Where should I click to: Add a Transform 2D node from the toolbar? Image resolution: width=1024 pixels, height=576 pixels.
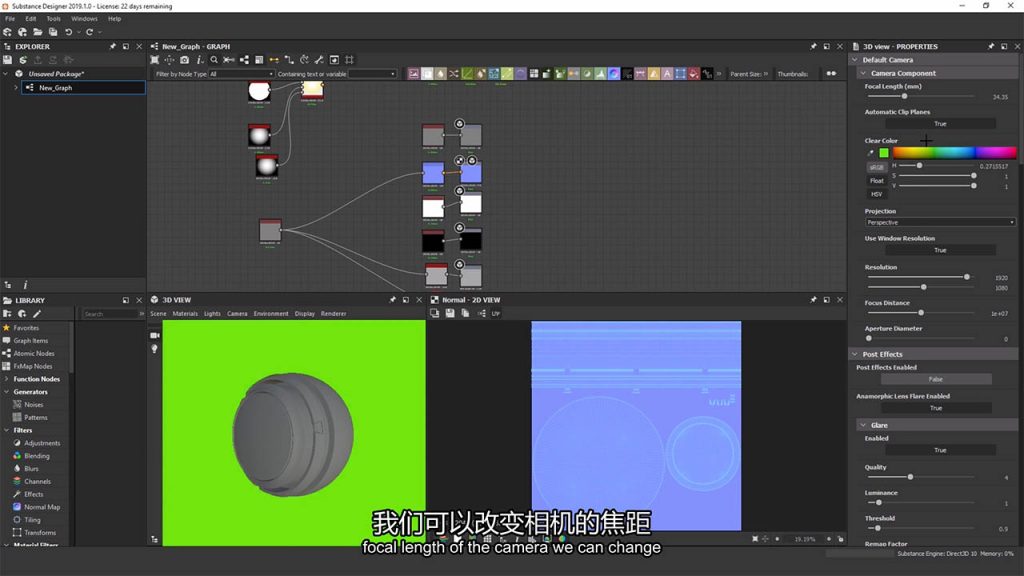point(680,74)
